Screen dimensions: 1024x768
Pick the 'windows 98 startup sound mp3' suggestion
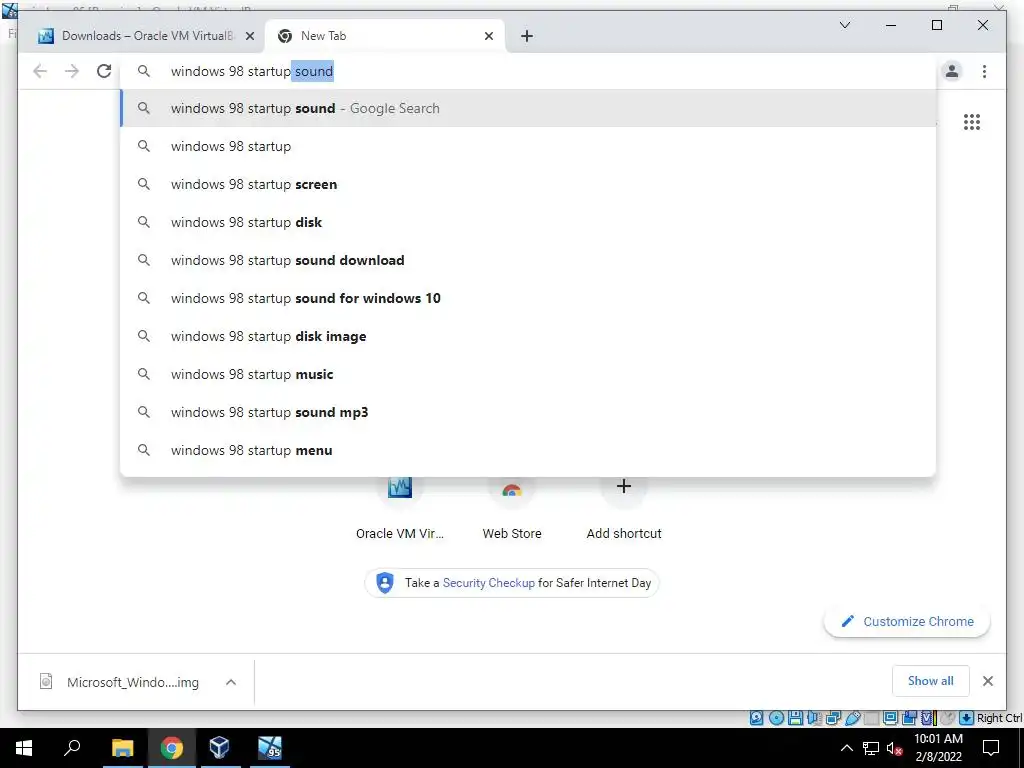528,412
